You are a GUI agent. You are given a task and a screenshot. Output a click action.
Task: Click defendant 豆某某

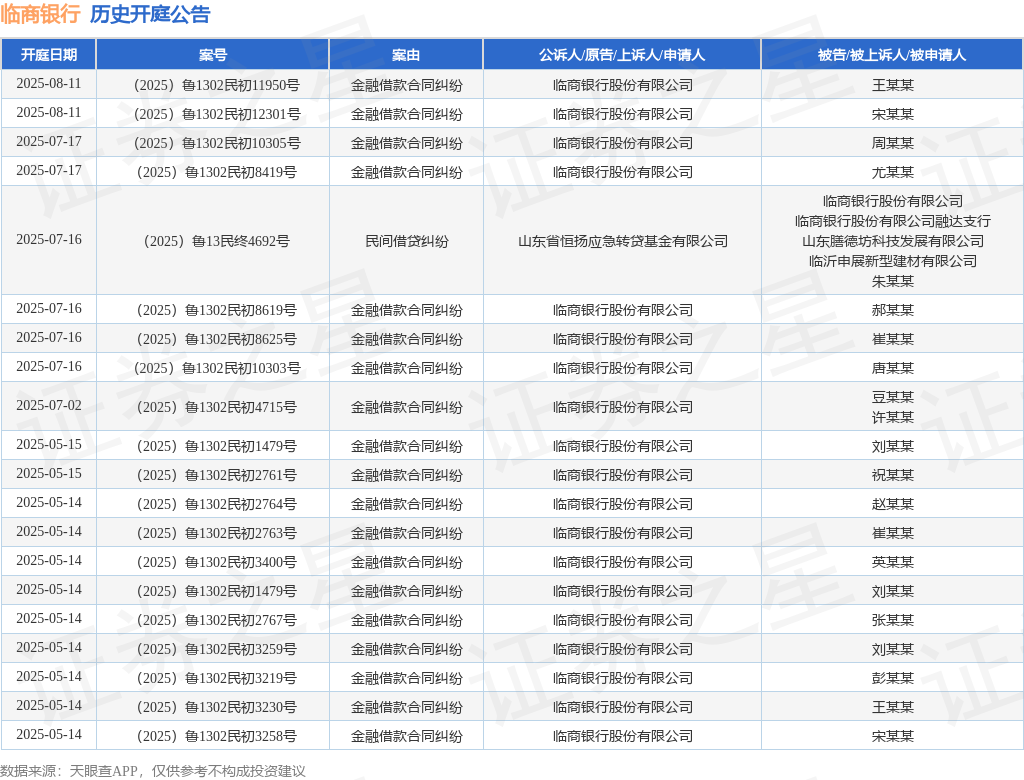[x=893, y=397]
